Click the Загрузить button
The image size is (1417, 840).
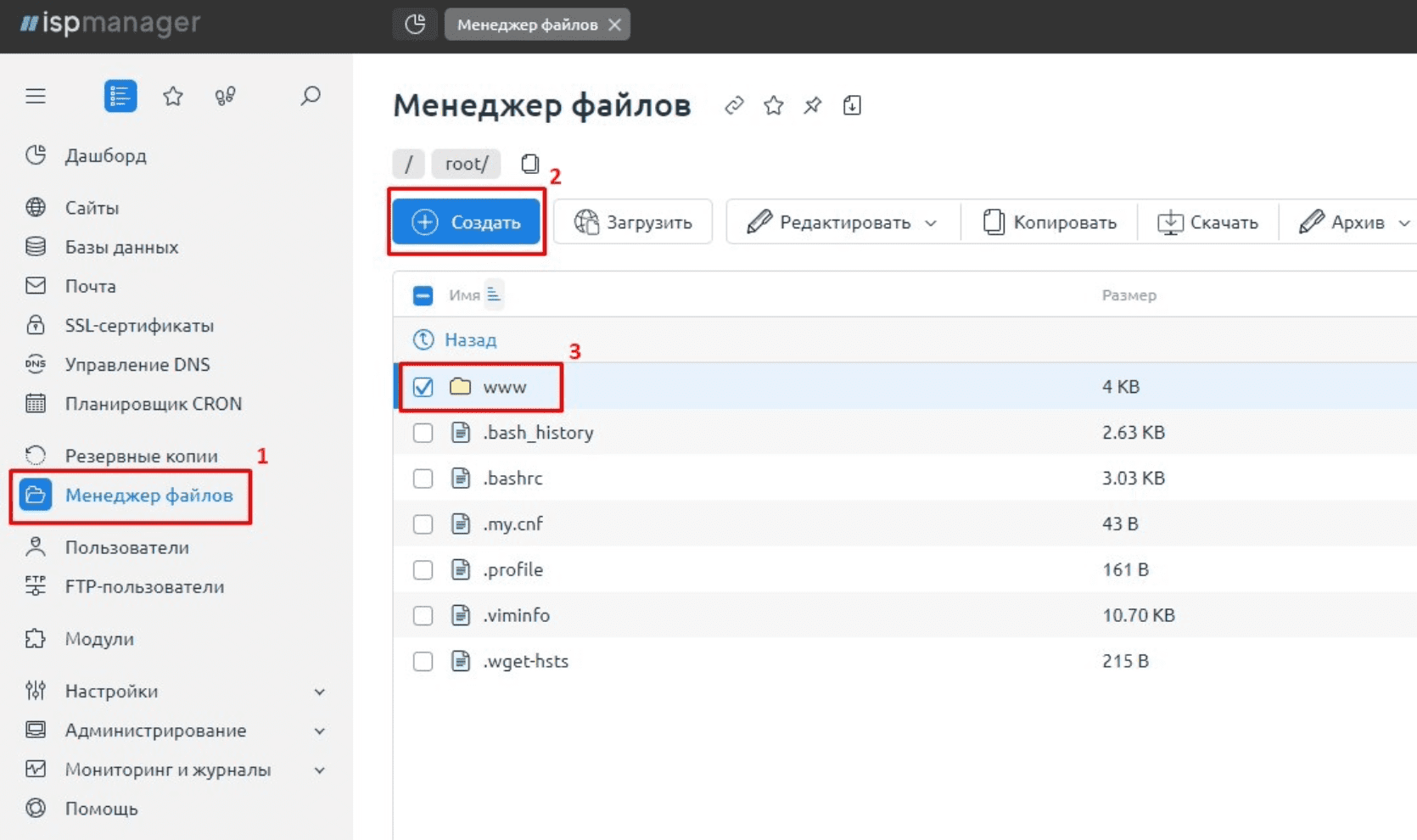[x=633, y=222]
